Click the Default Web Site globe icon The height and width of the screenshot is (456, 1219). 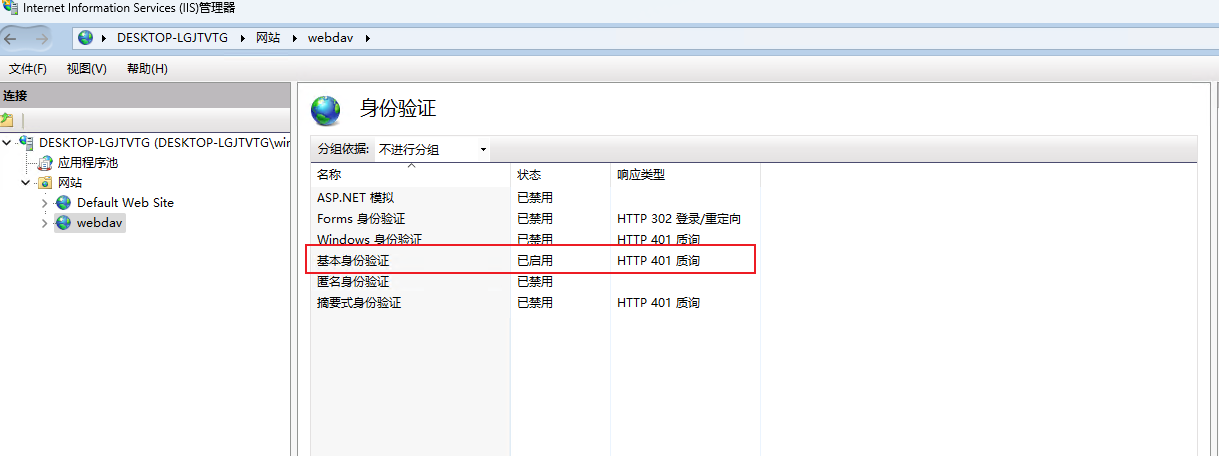tap(64, 203)
